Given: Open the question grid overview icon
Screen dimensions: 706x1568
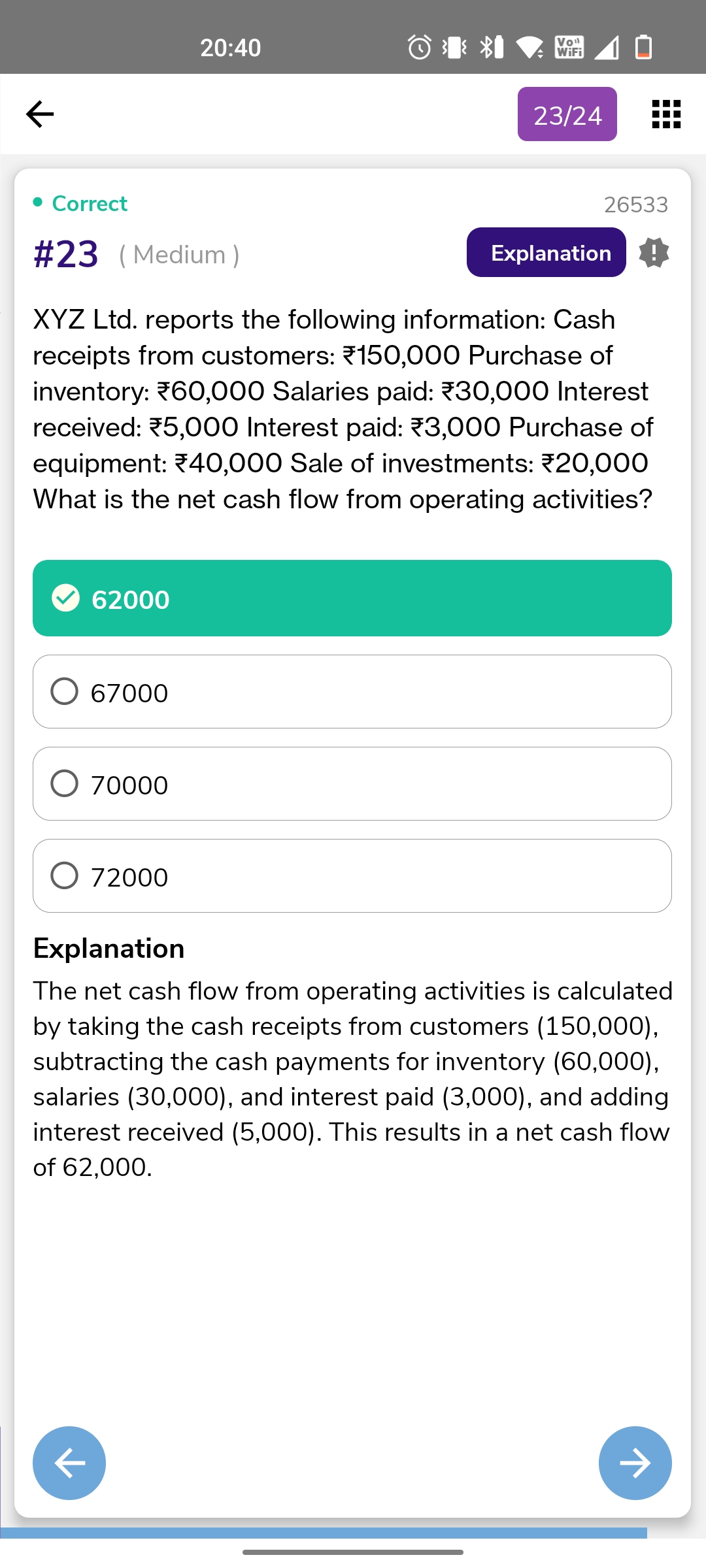Looking at the screenshot, I should click(666, 114).
